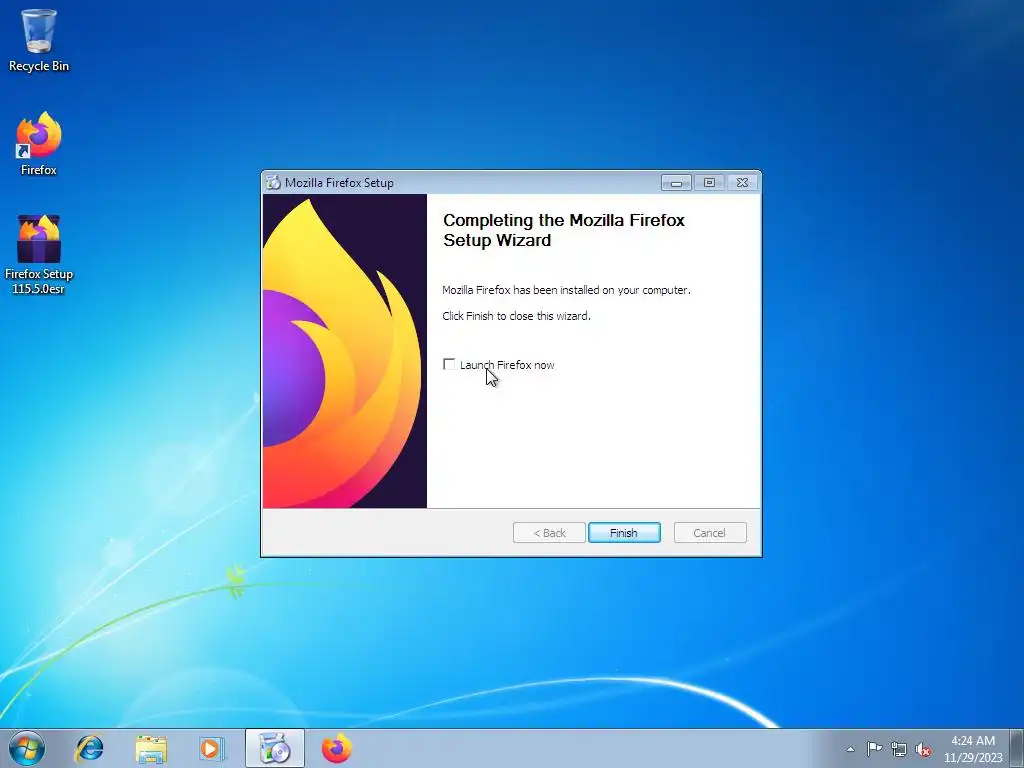The height and width of the screenshot is (768, 1024).
Task: Enable the Launch Firefox now checkbox
Action: point(449,364)
